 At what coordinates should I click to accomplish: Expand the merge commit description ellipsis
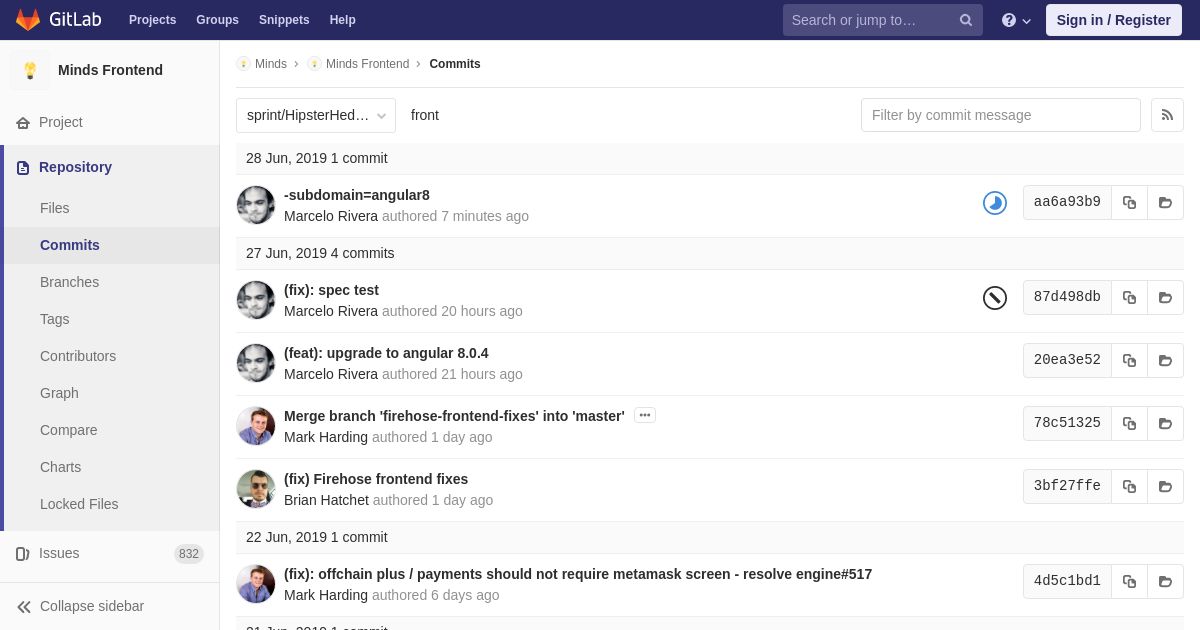[645, 415]
